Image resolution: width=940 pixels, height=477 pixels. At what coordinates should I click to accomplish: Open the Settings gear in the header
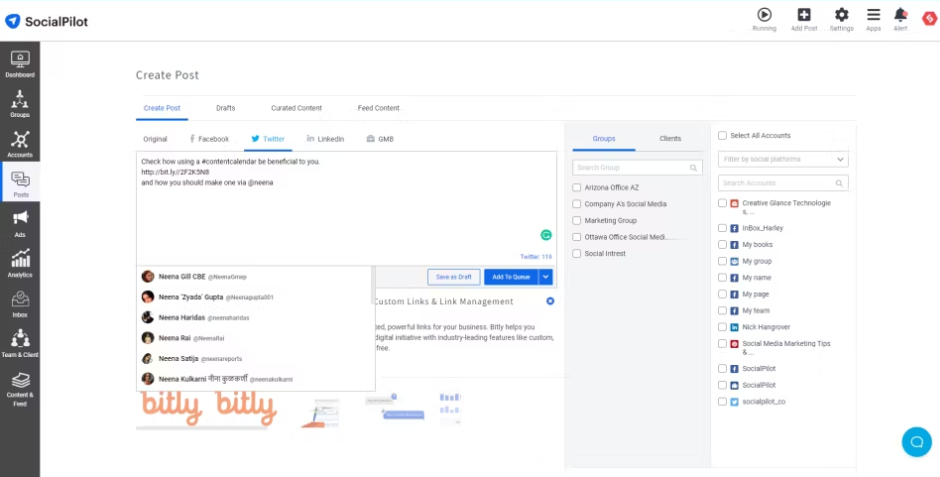pyautogui.click(x=841, y=17)
